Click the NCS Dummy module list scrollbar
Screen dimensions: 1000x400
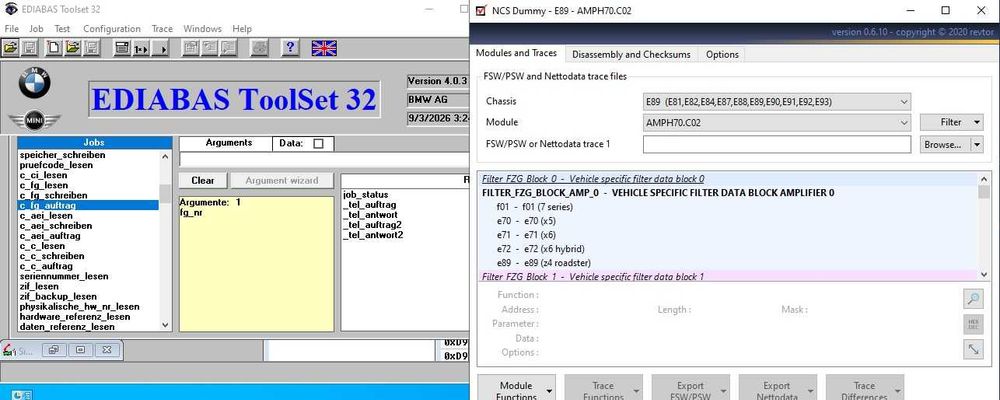point(983,226)
